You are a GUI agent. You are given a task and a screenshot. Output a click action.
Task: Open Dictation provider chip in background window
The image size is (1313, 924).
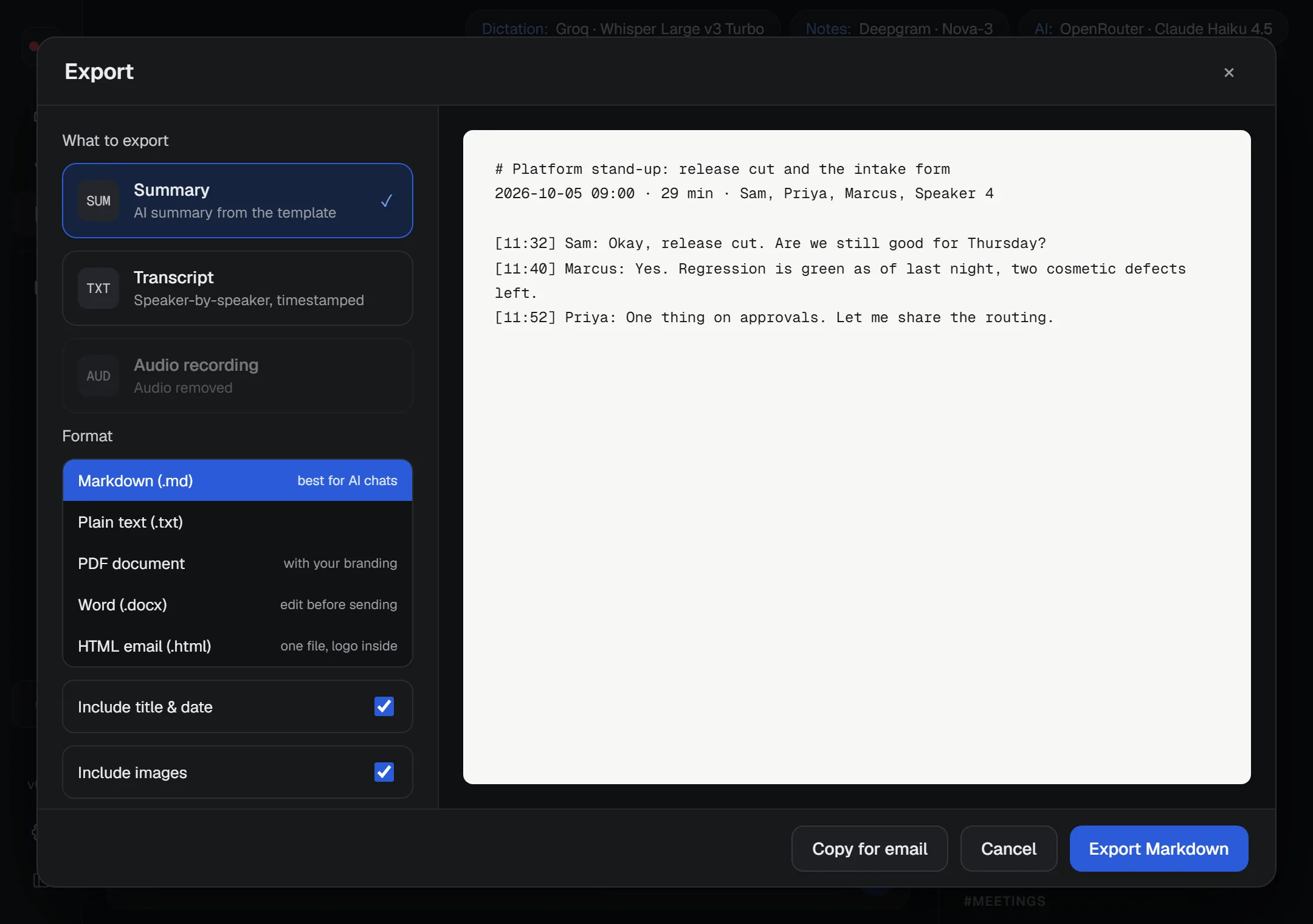tap(622, 29)
